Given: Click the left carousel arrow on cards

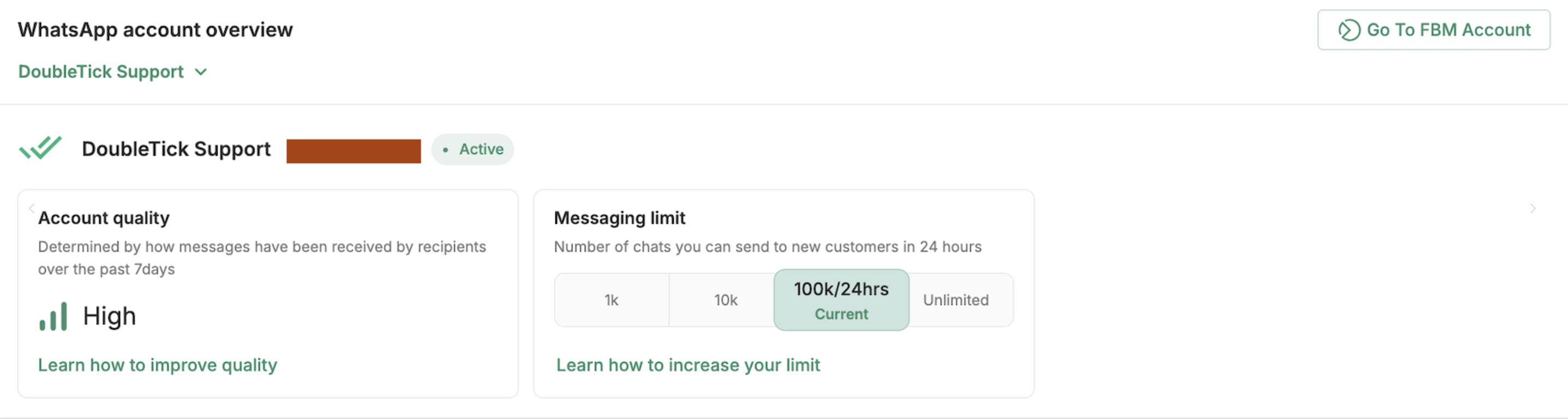Looking at the screenshot, I should click(32, 208).
